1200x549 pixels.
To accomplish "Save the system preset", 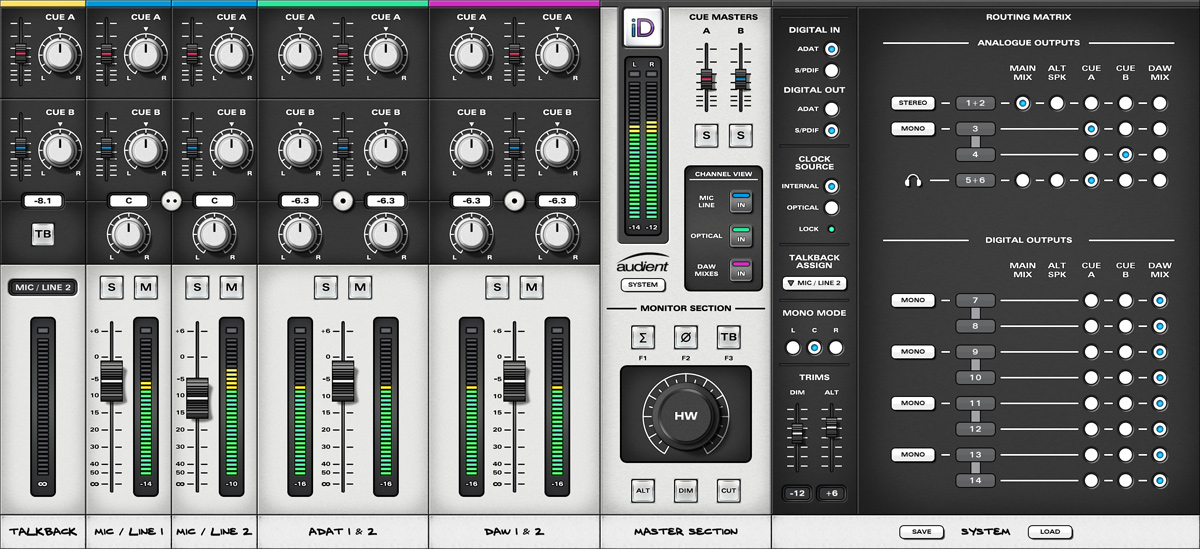I will (x=921, y=532).
